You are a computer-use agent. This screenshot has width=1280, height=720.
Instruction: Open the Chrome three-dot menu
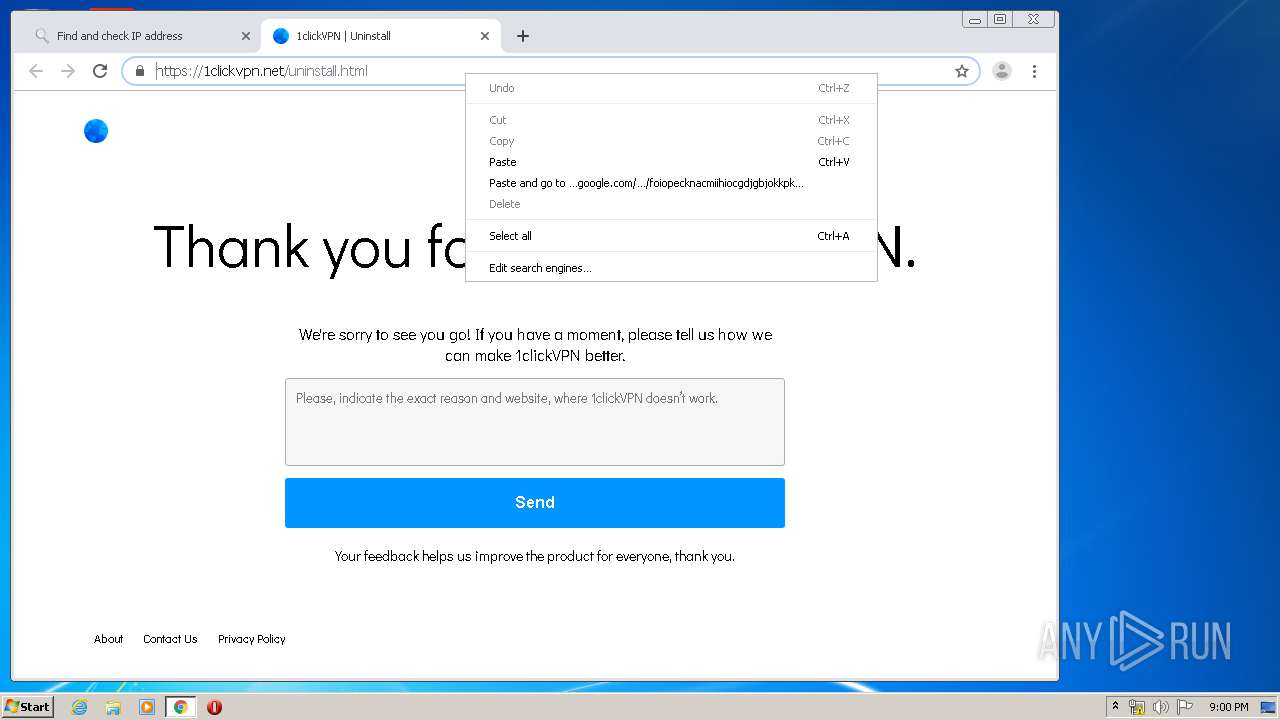pos(1034,71)
